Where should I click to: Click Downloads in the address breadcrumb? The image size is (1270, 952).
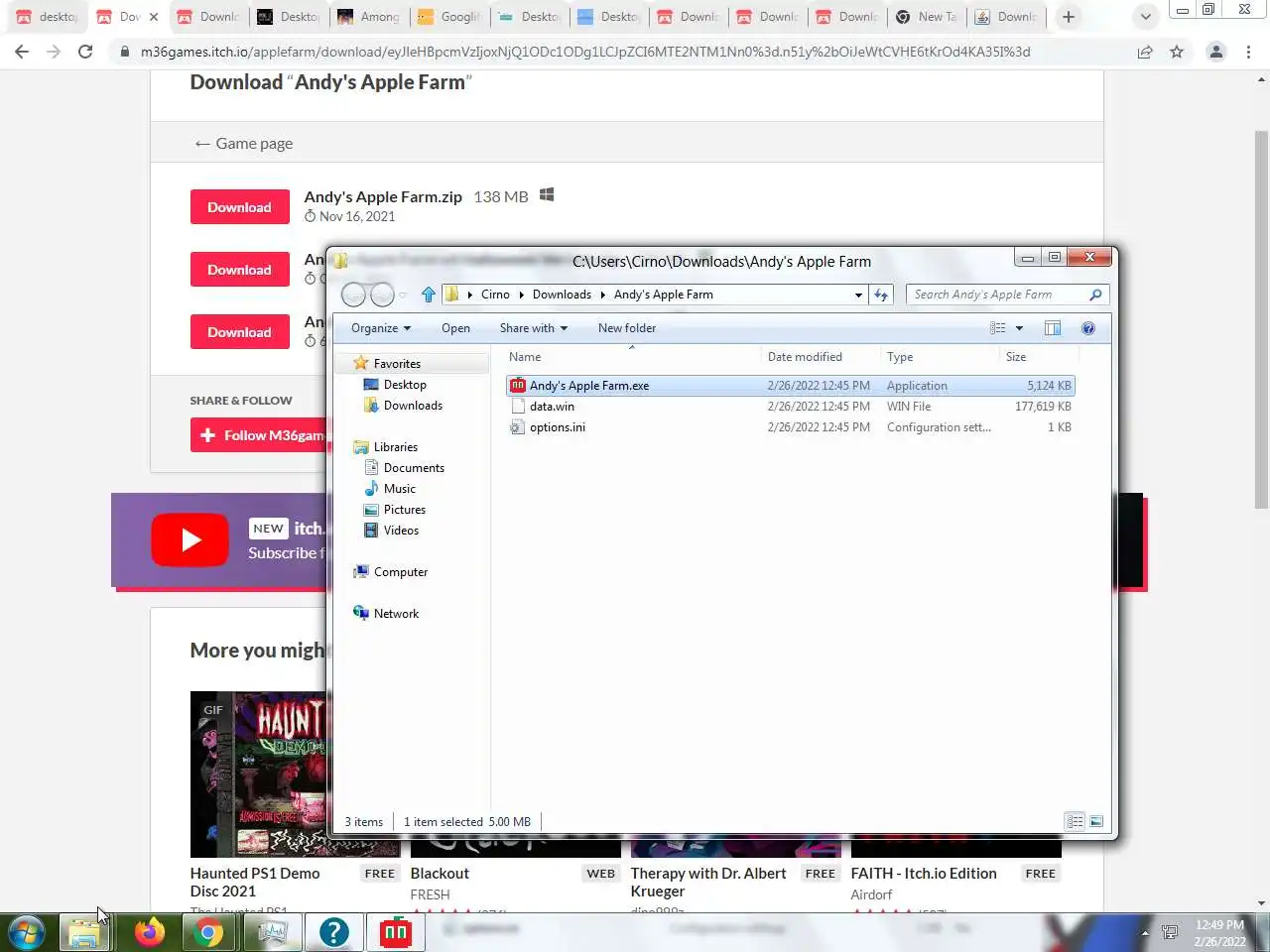point(562,295)
